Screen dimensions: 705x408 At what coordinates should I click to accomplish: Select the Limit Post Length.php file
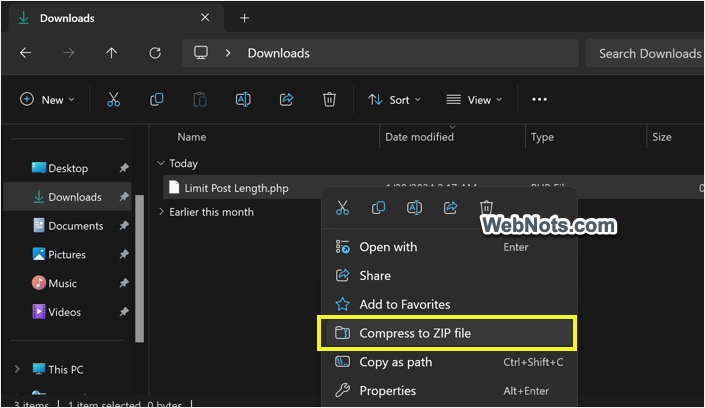pos(236,188)
